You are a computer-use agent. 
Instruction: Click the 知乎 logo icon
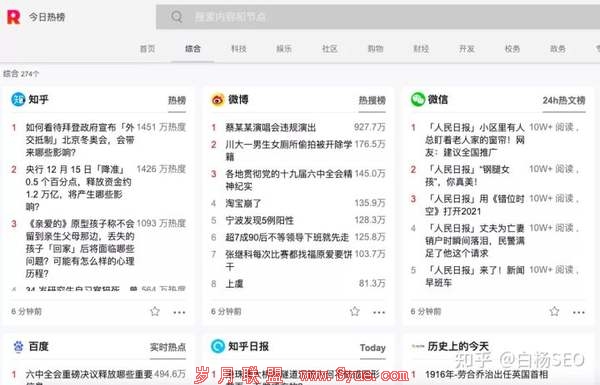click(x=18, y=100)
